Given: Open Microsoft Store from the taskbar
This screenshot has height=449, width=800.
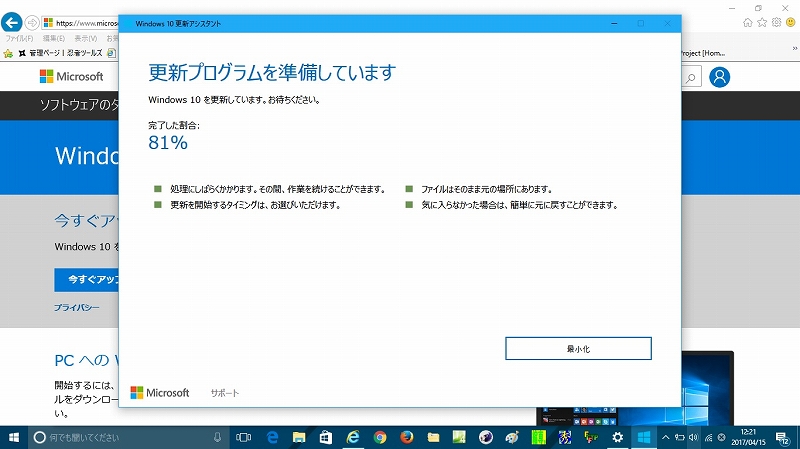Looking at the screenshot, I should coord(326,437).
